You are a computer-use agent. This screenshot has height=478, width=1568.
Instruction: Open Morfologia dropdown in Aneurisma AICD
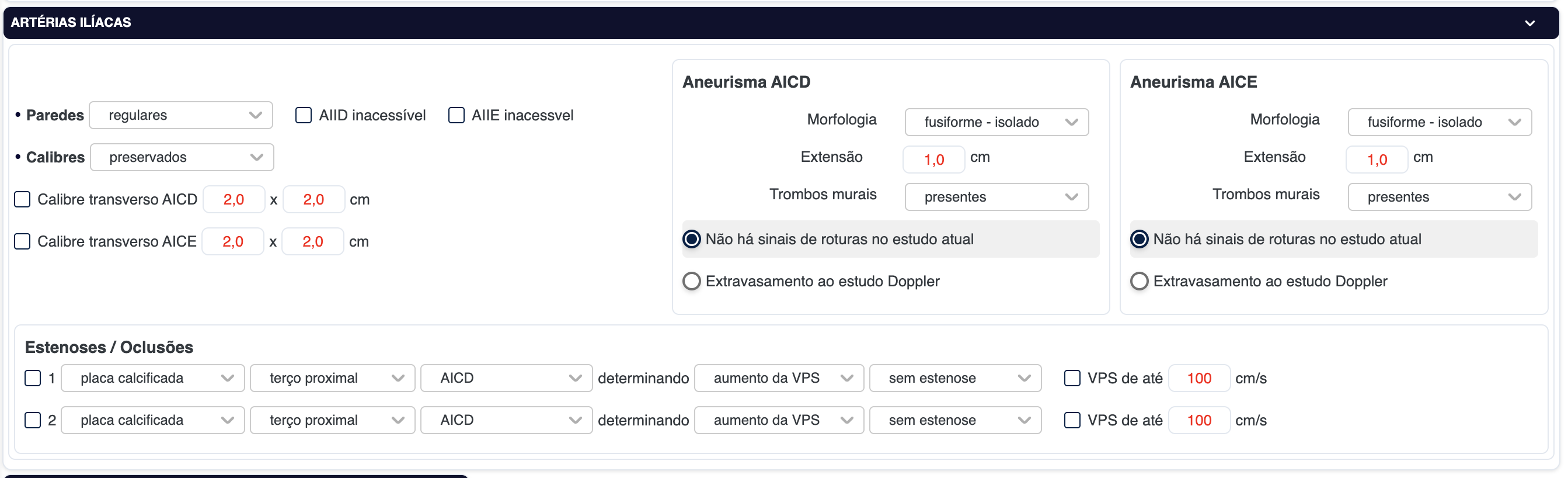pyautogui.click(x=996, y=122)
